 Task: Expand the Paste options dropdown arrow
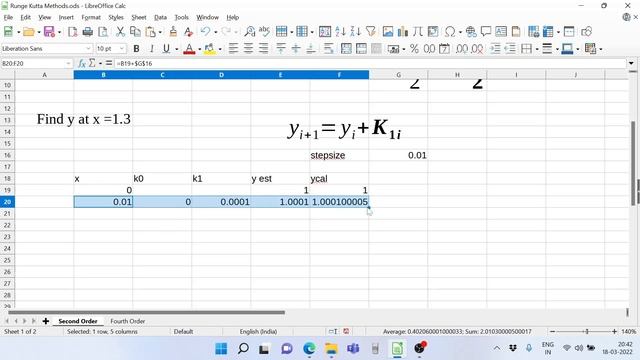point(160,32)
